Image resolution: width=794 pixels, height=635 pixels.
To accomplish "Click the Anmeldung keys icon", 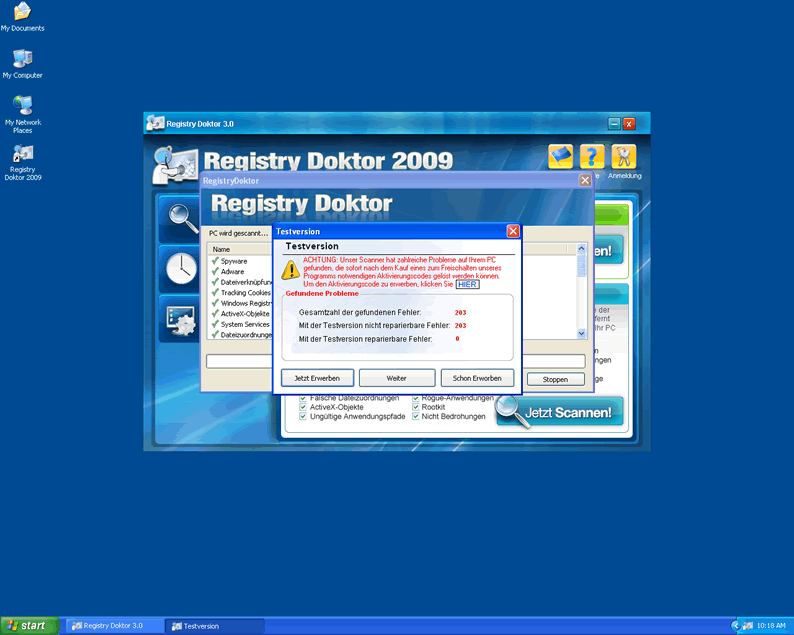I will coord(623,157).
